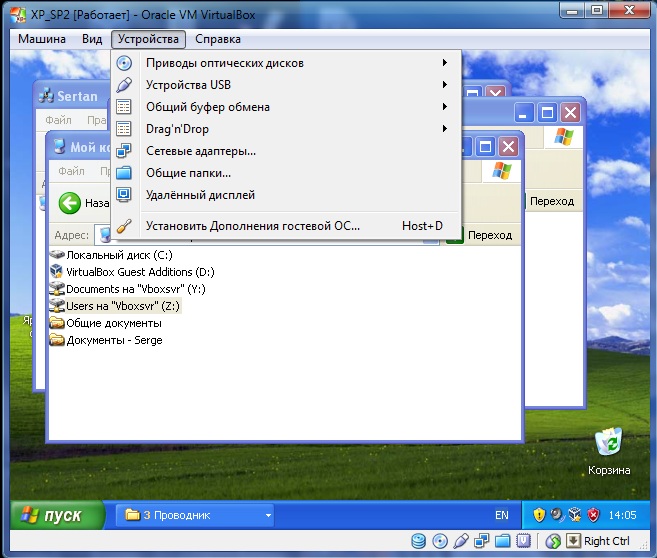
Task: Expand arrow for Drag'n'Drop
Action: [x=445, y=128]
